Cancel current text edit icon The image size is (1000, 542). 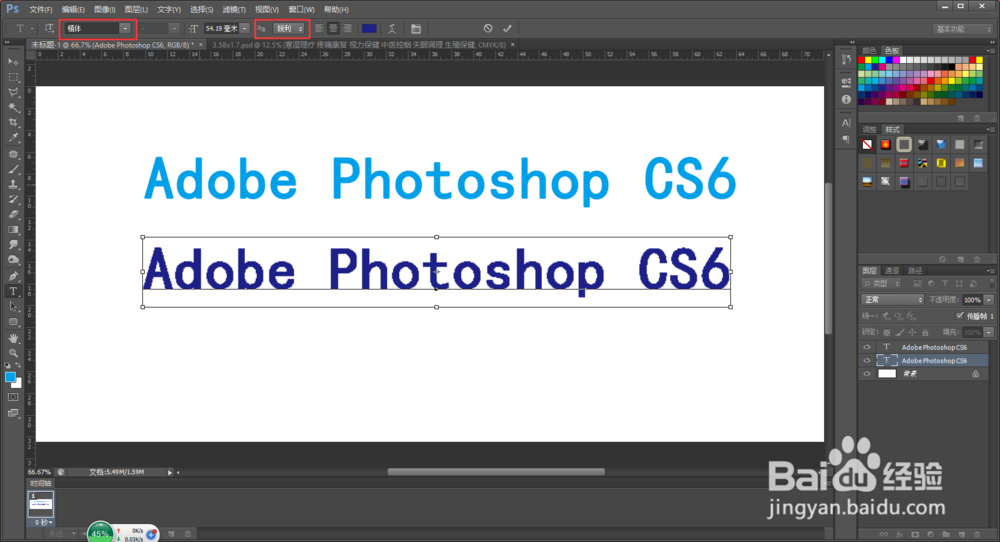(488, 28)
